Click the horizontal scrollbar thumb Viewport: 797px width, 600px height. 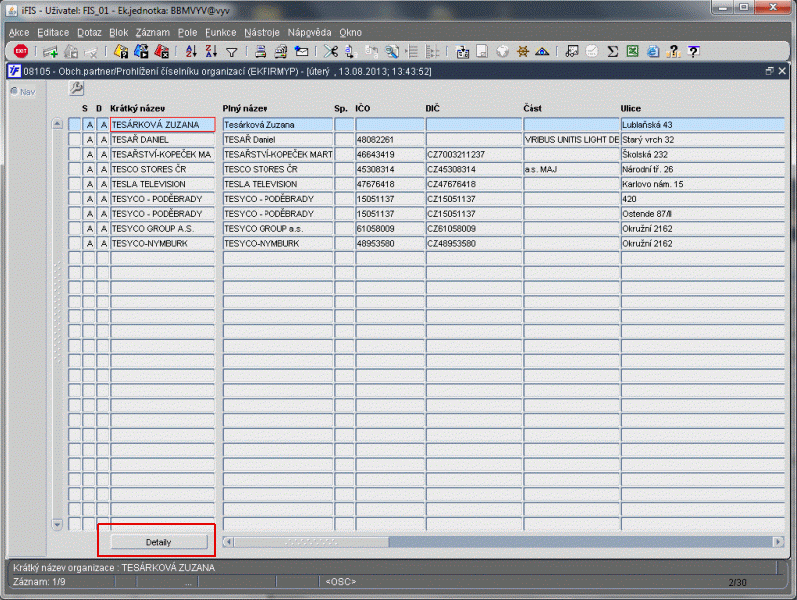tap(311, 542)
